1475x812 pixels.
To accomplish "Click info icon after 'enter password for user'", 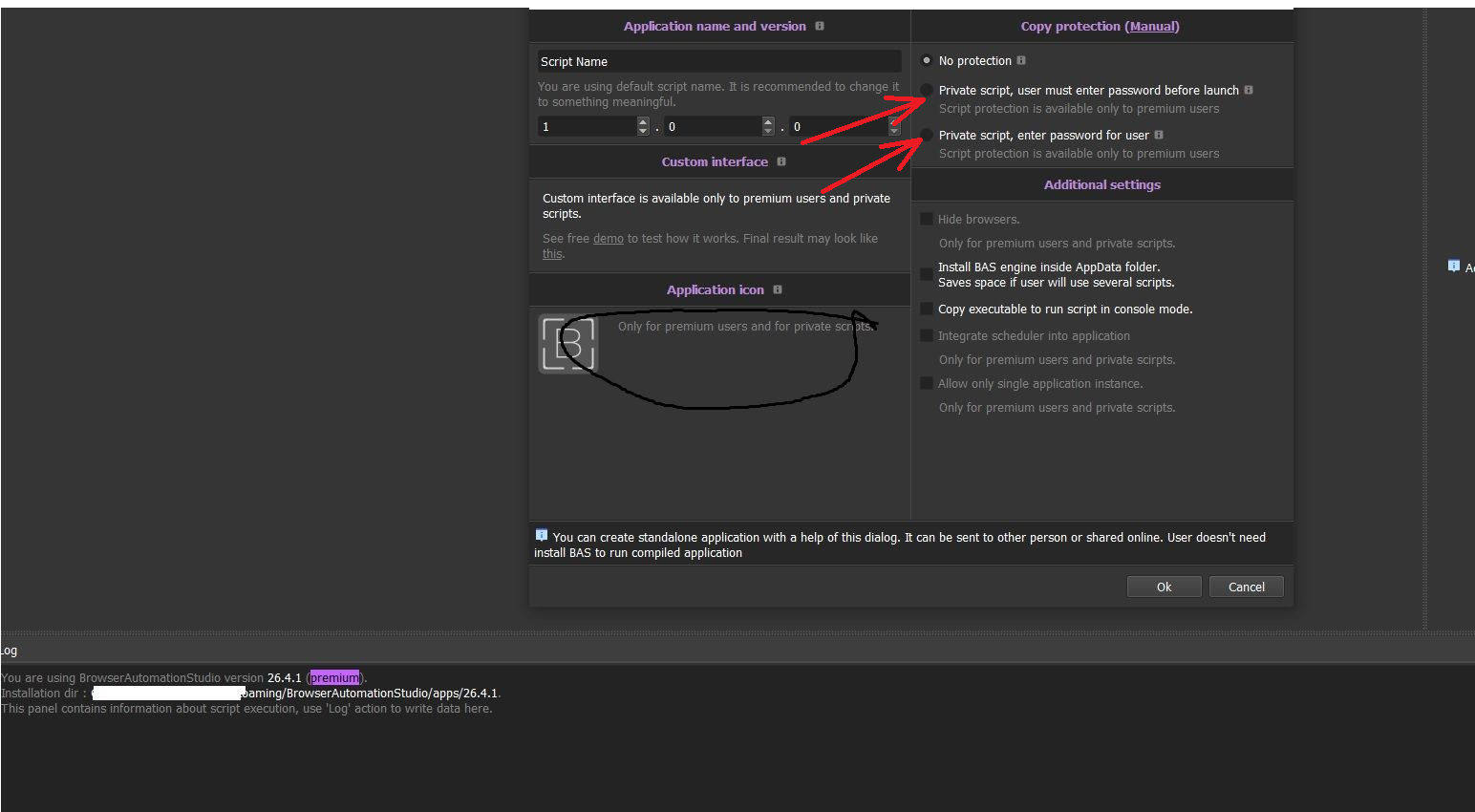I will point(1159,135).
